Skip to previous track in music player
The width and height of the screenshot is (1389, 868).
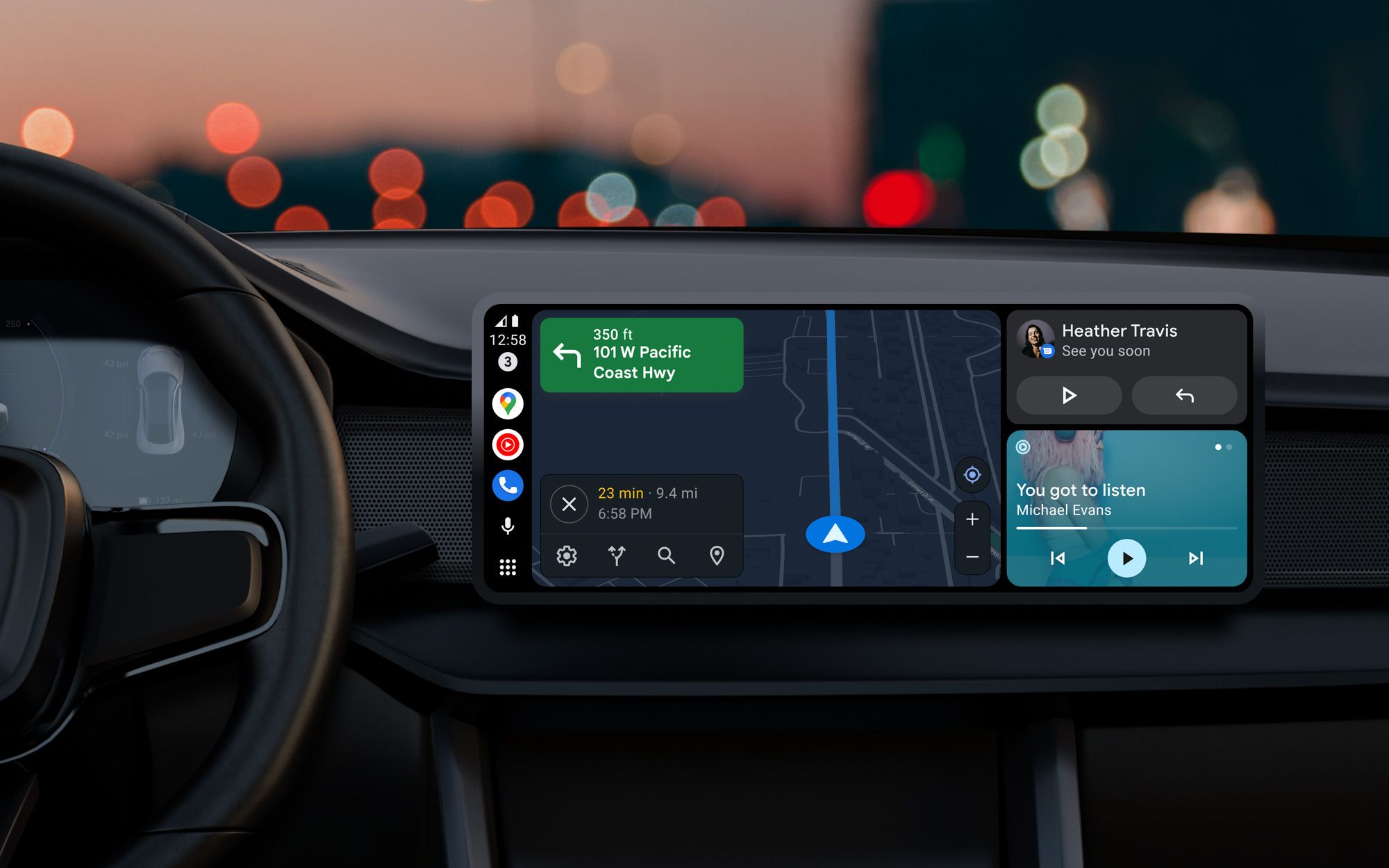point(1056,559)
